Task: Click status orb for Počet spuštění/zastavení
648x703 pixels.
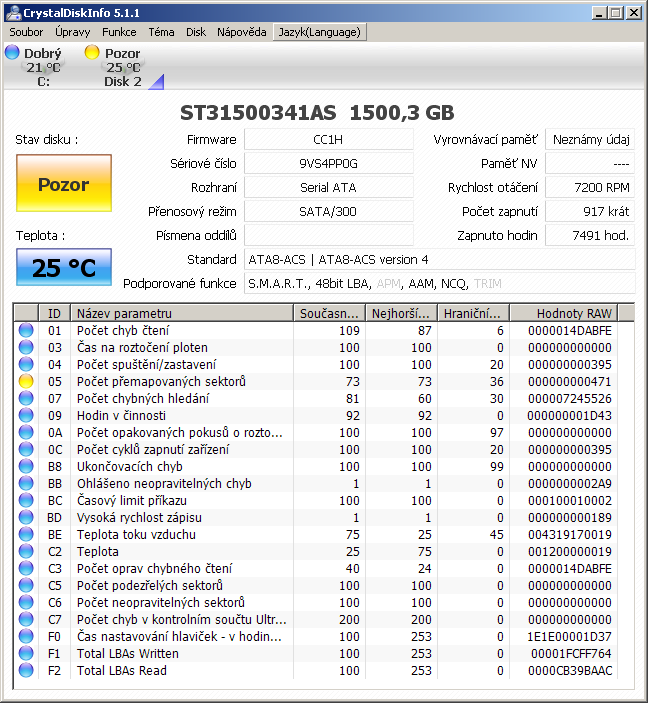Action: (26, 365)
